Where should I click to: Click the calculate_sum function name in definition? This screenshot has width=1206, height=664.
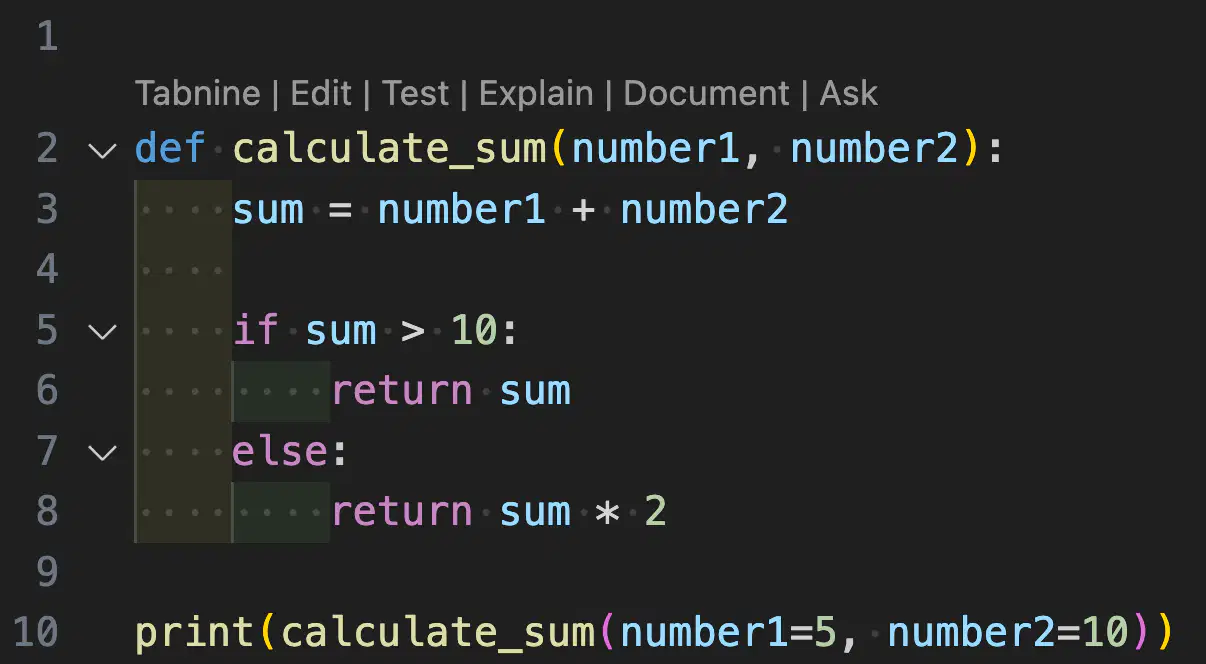[x=390, y=150]
